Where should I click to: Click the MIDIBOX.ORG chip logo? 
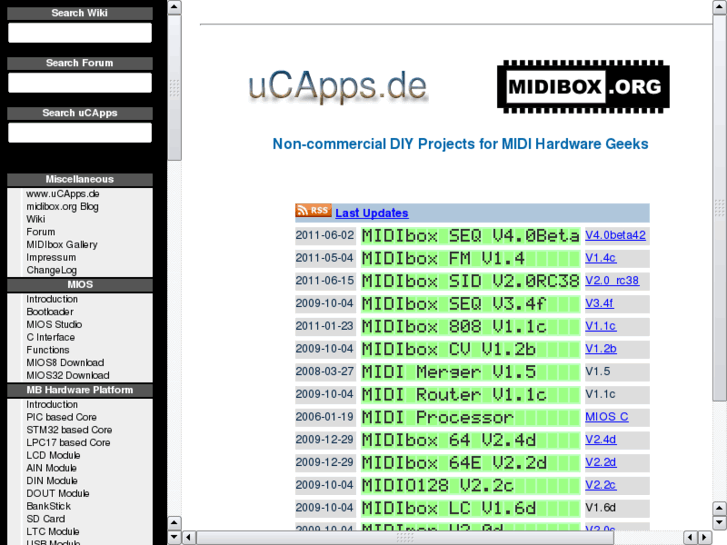pyautogui.click(x=583, y=87)
